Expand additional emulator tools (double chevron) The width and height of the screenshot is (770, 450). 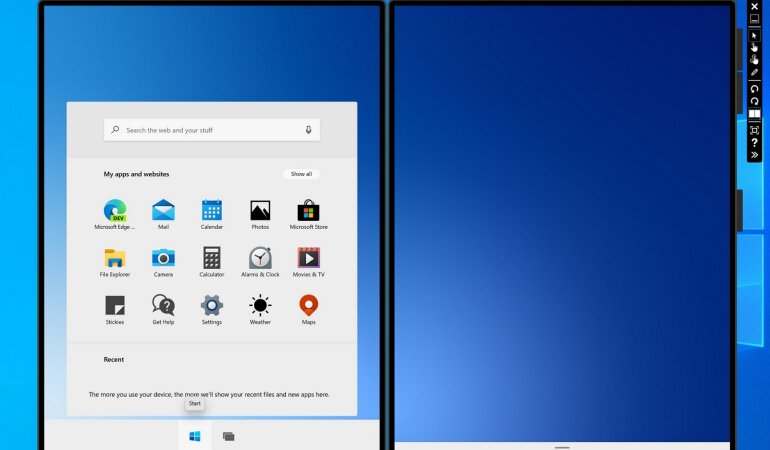[x=754, y=155]
